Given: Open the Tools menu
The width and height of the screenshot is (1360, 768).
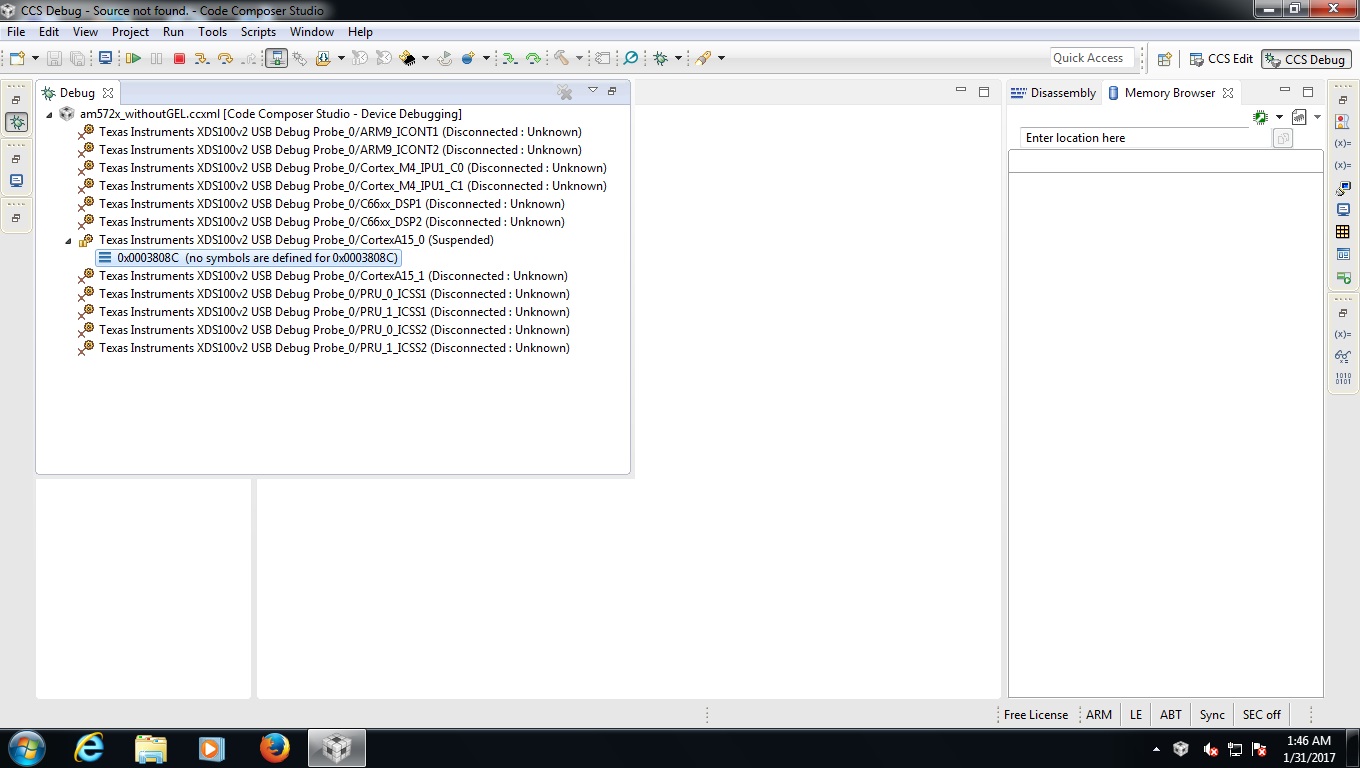Looking at the screenshot, I should (212, 32).
